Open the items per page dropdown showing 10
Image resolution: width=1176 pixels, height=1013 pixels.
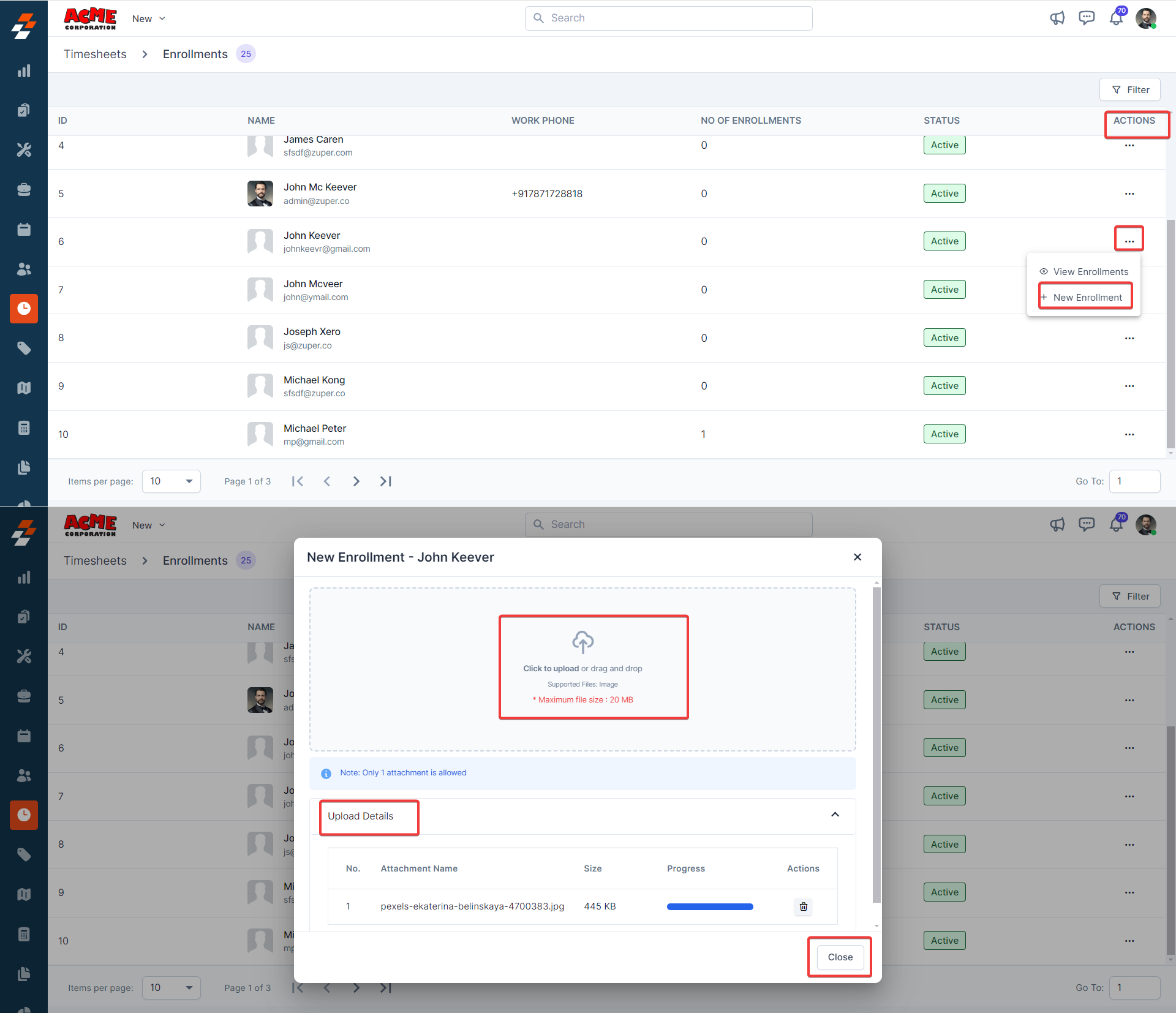coord(171,481)
